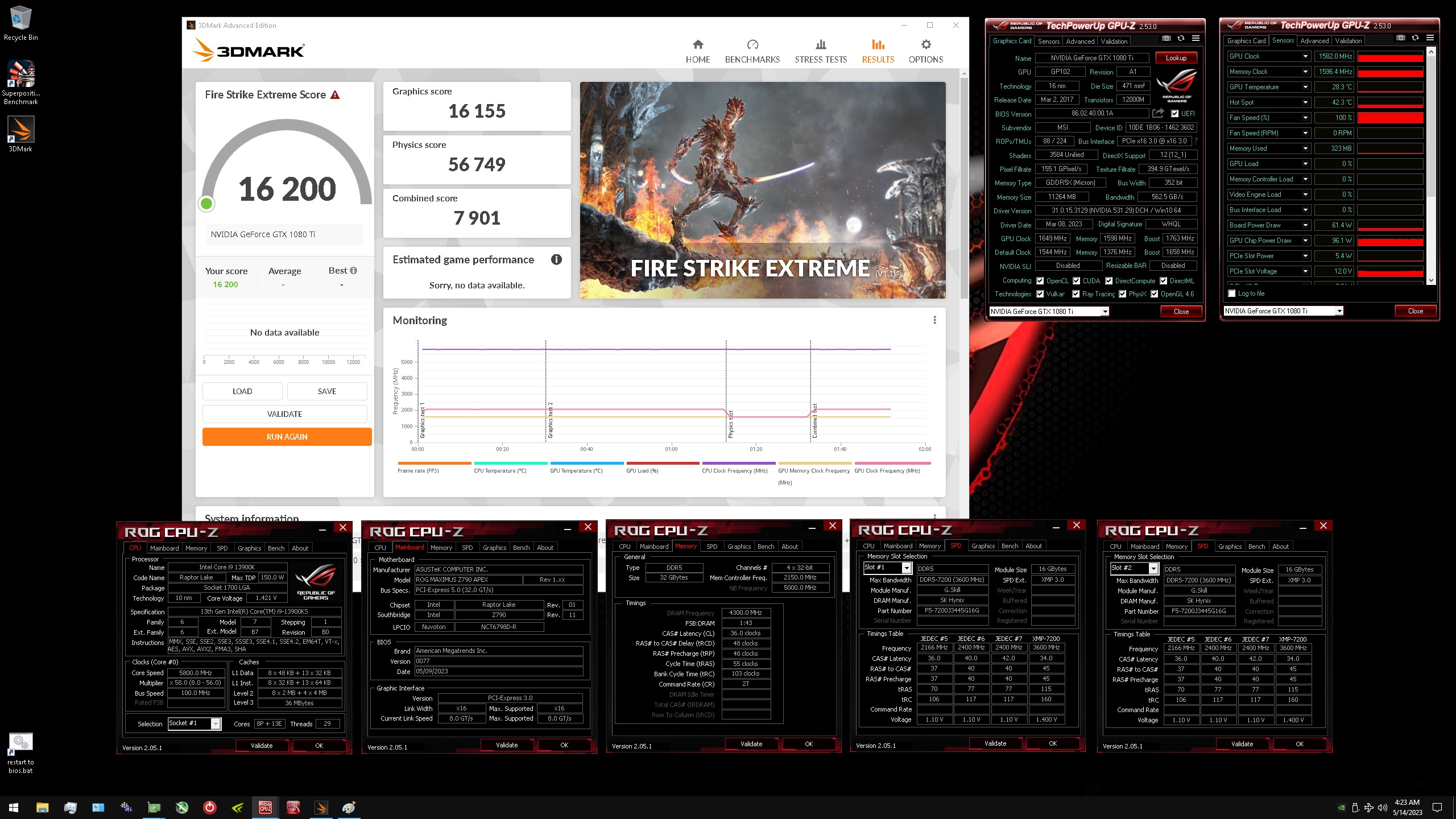Click the GPU Load (%) red legend entry

tap(663, 468)
